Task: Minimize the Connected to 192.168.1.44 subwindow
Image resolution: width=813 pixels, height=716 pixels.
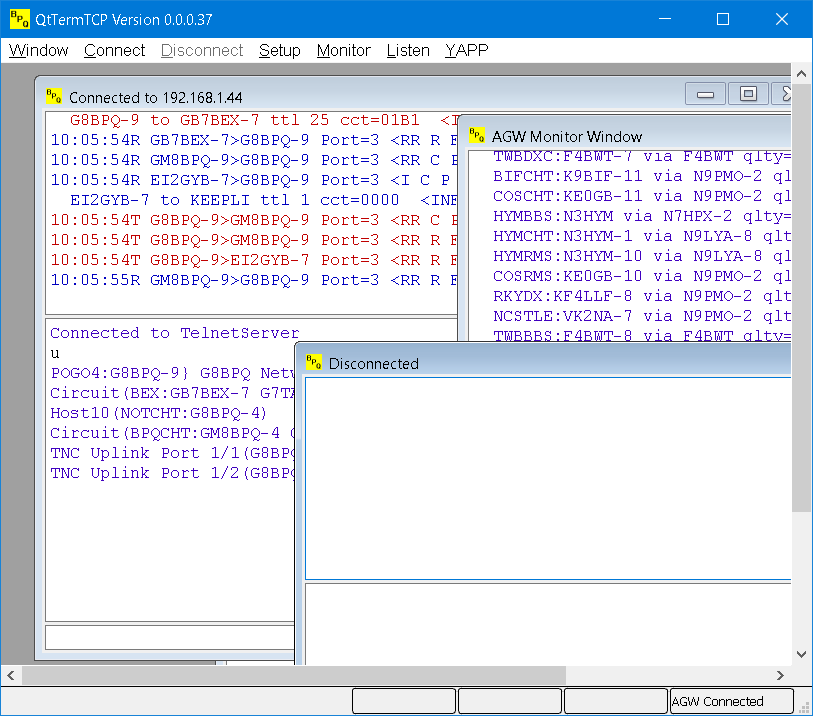Action: tap(705, 94)
